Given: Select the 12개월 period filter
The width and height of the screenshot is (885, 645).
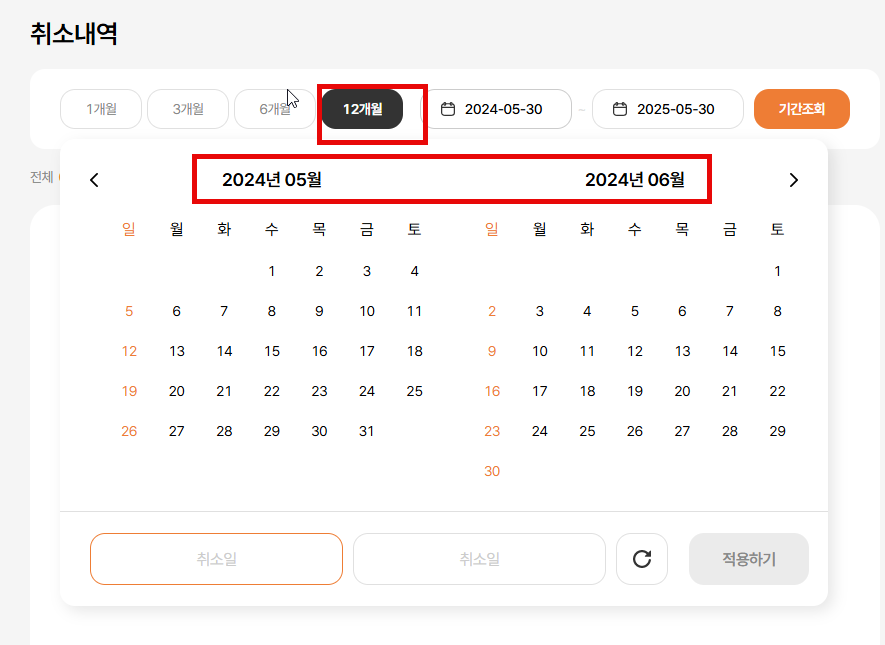Looking at the screenshot, I should tap(362, 109).
